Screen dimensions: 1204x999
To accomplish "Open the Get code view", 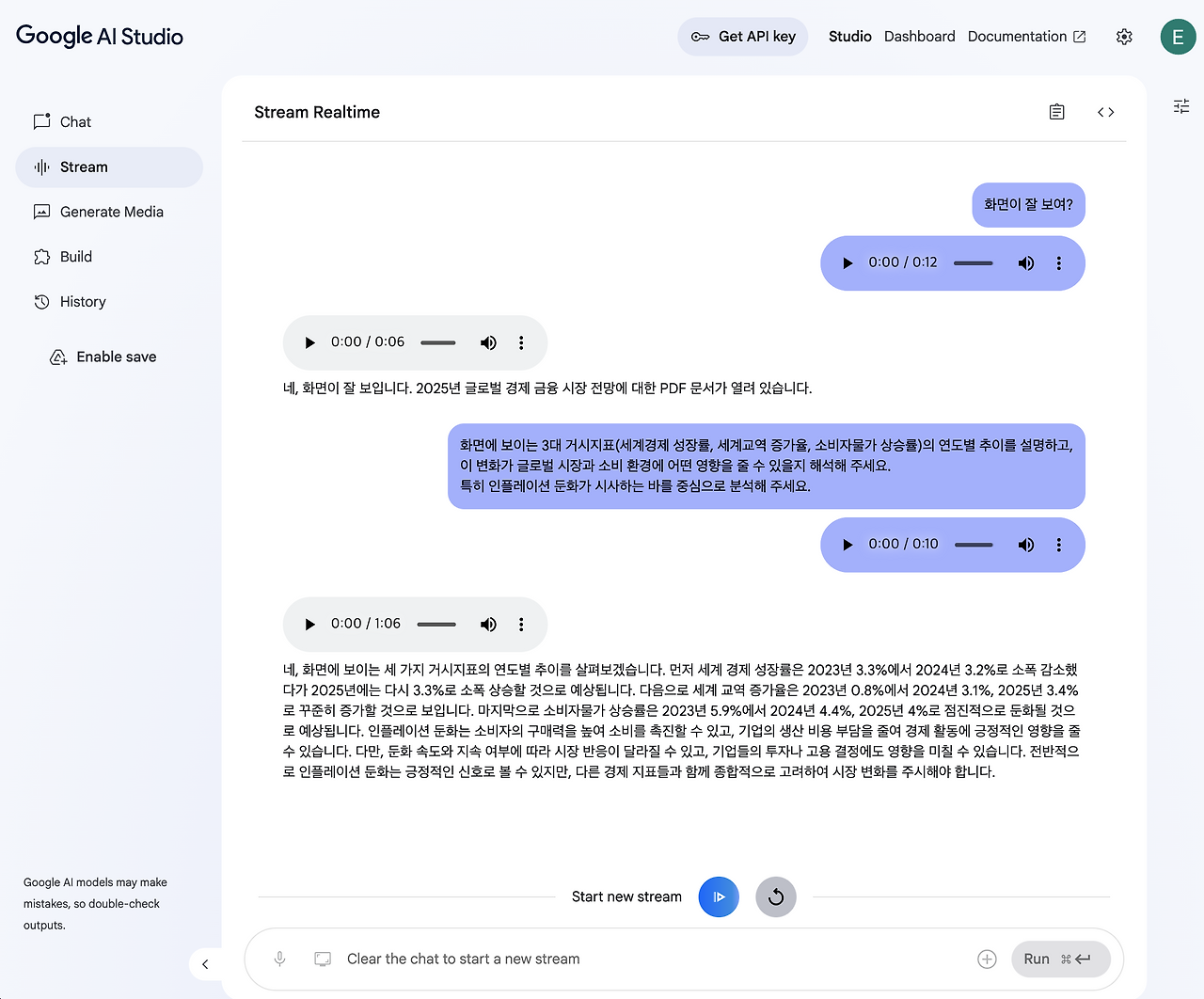I will [1105, 111].
